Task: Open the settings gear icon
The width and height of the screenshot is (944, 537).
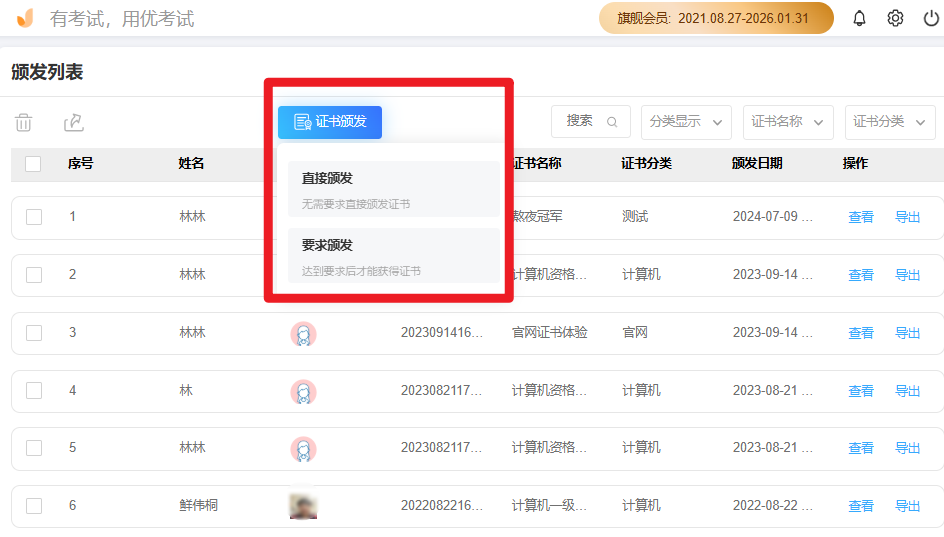Action: click(x=895, y=19)
